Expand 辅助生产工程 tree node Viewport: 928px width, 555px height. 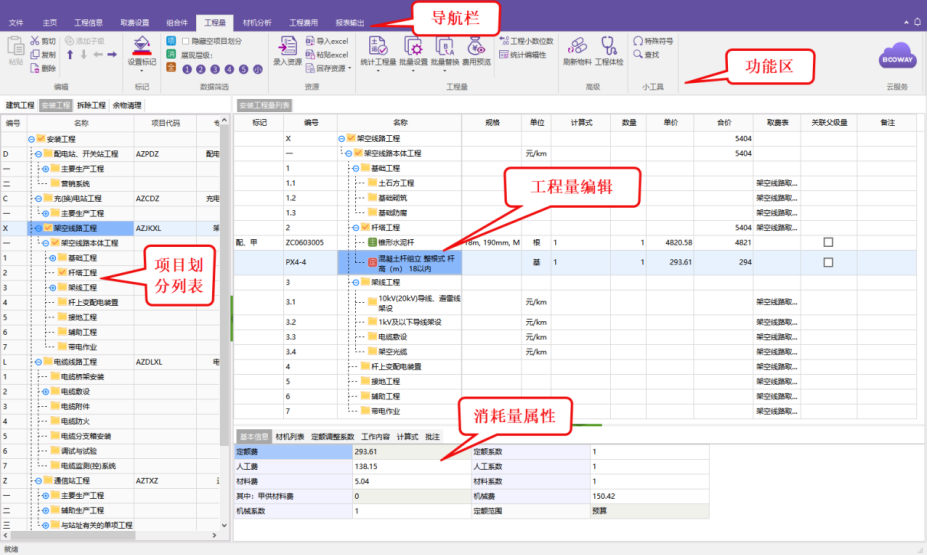point(46,511)
